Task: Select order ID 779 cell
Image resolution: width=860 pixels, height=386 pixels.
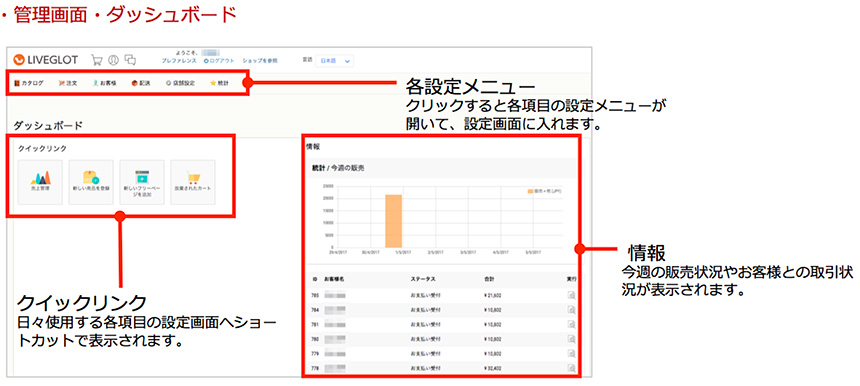Action: [x=316, y=354]
